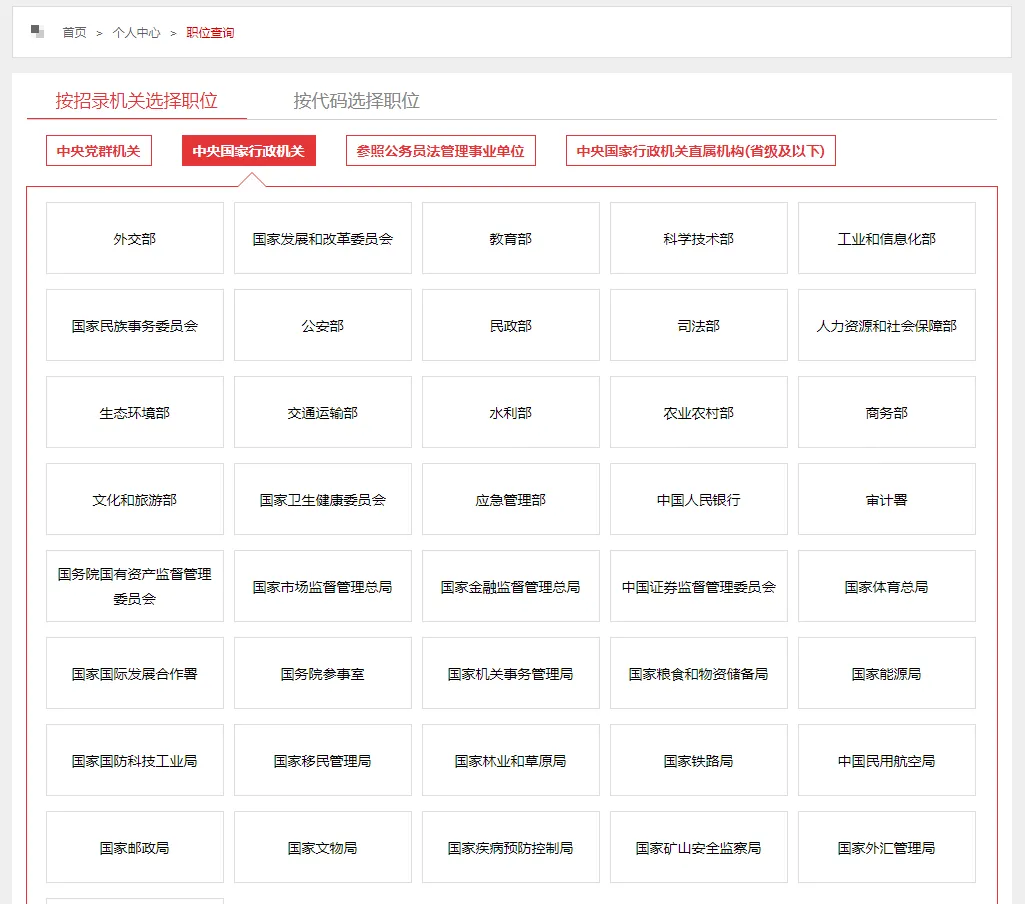Select 民政部

511,326
